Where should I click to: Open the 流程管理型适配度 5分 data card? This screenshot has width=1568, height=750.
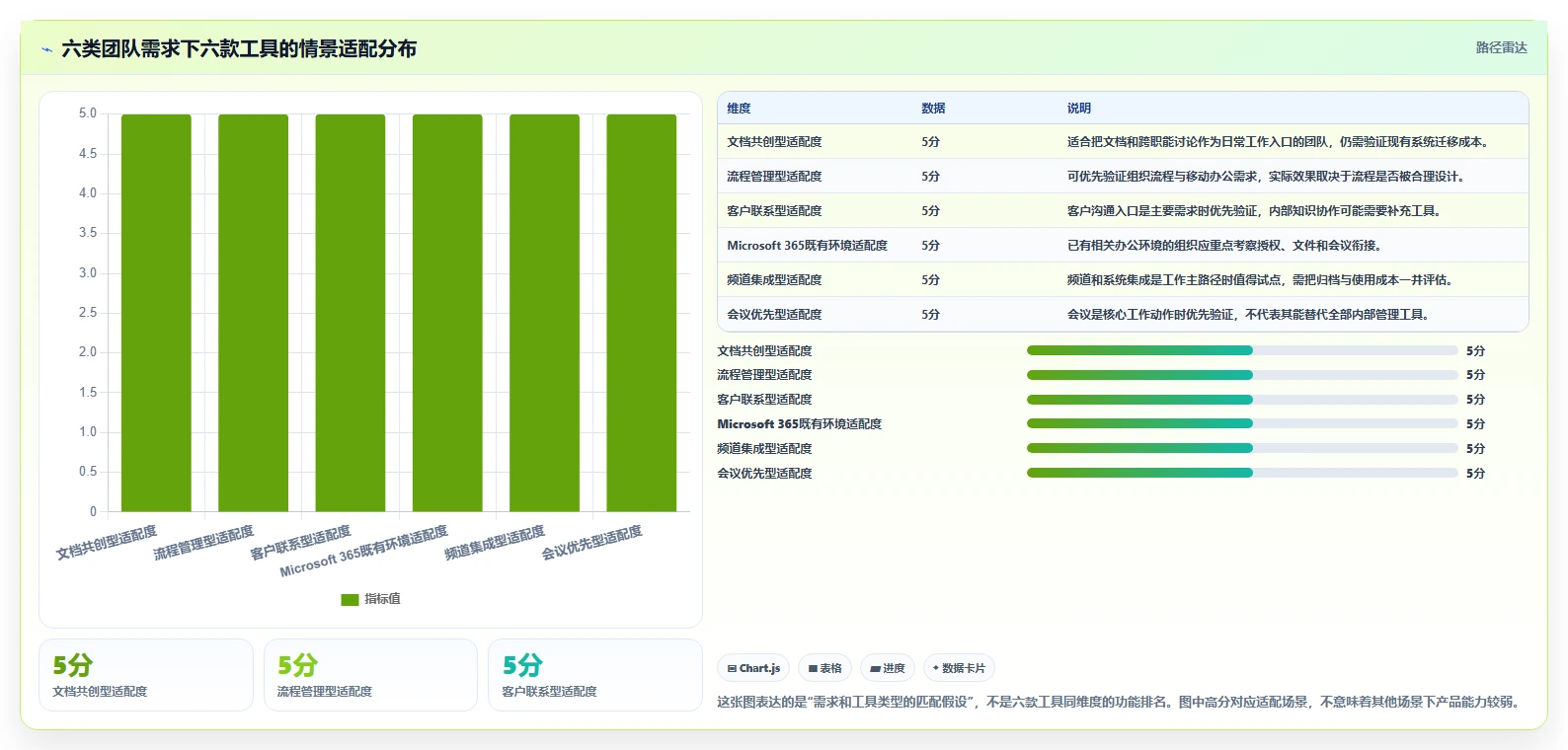point(370,675)
